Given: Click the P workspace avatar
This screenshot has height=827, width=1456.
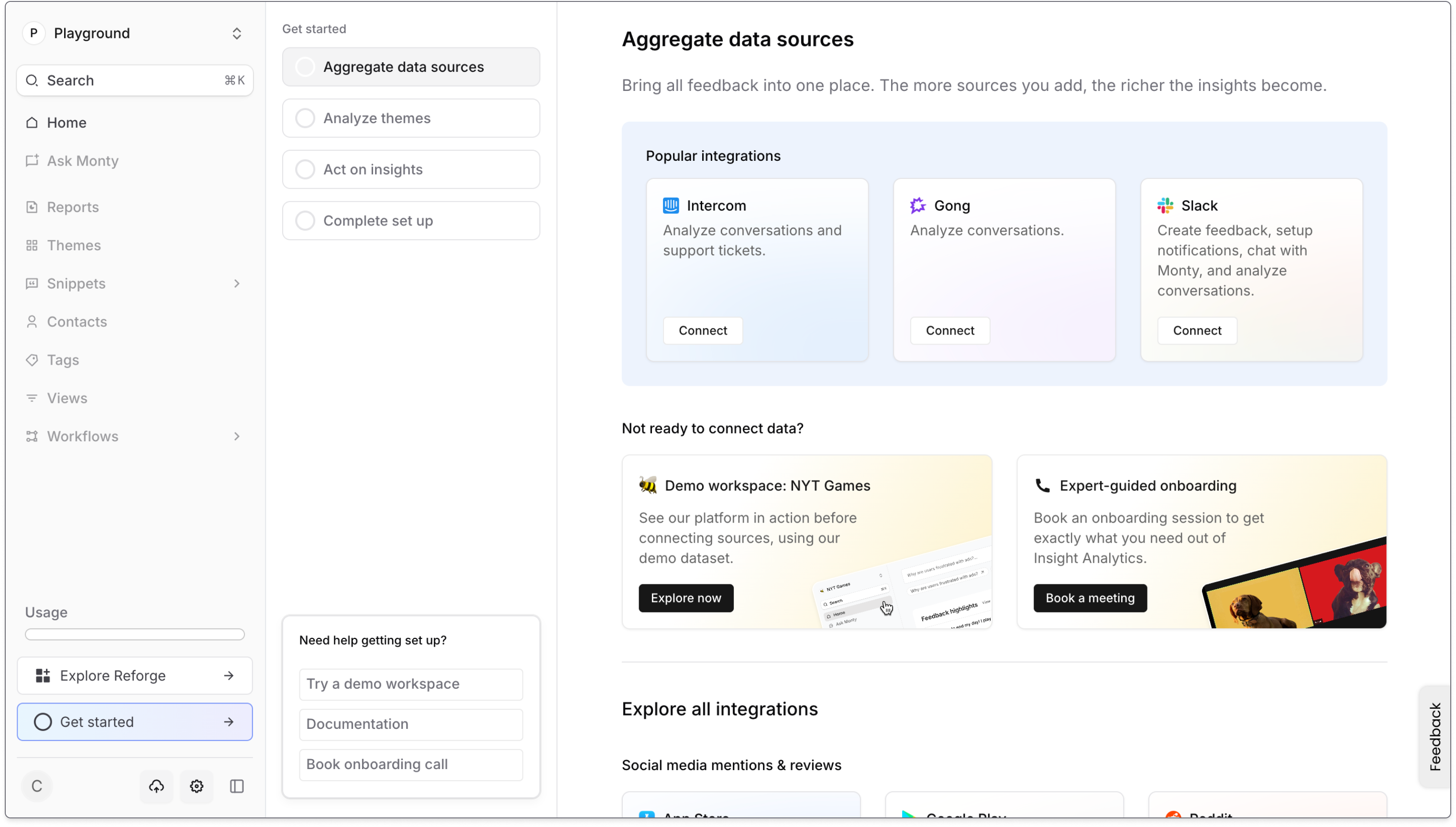Looking at the screenshot, I should pyautogui.click(x=34, y=34).
